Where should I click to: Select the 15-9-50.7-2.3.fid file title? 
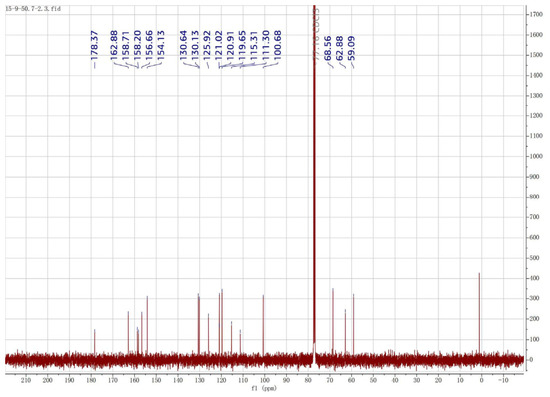[33, 8]
